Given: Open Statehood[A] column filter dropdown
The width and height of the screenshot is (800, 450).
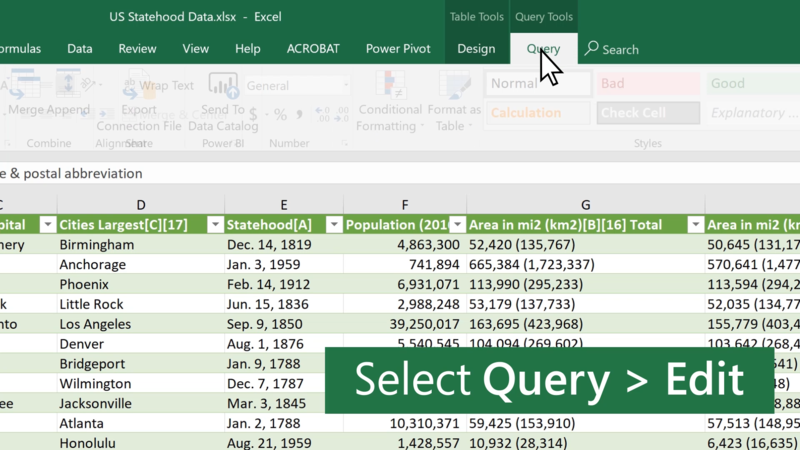Looking at the screenshot, I should coord(334,224).
